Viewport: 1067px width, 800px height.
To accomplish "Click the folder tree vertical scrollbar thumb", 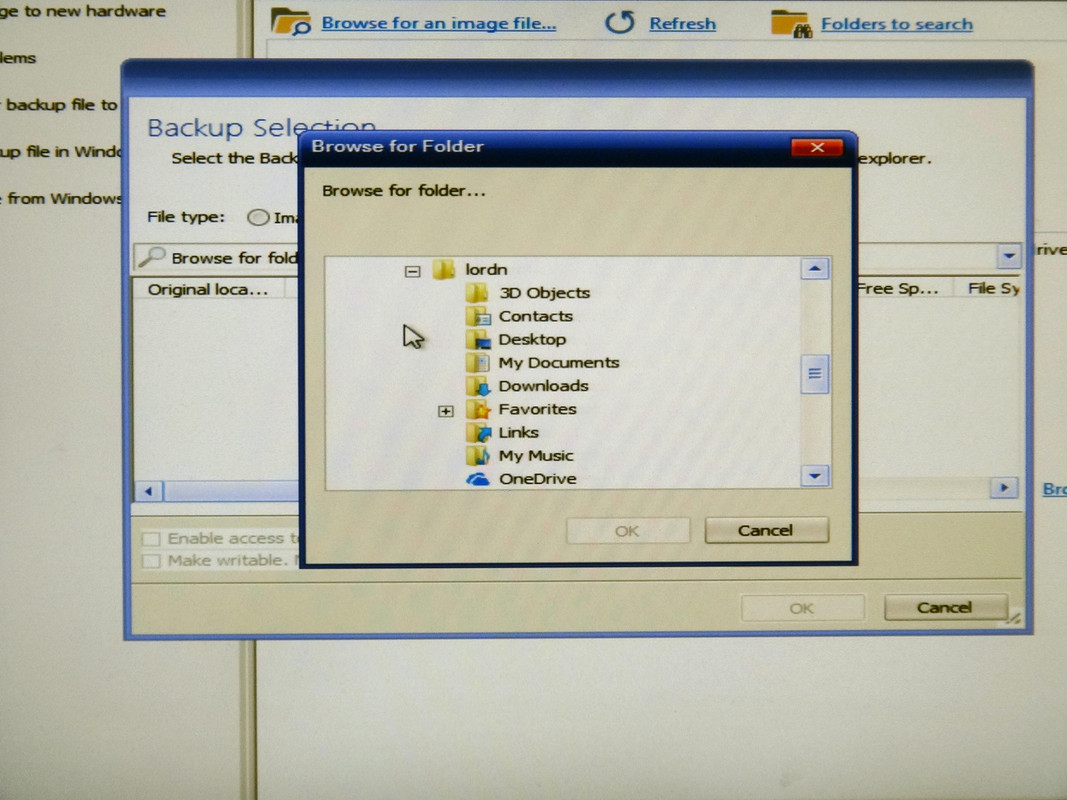I will pyautogui.click(x=815, y=373).
